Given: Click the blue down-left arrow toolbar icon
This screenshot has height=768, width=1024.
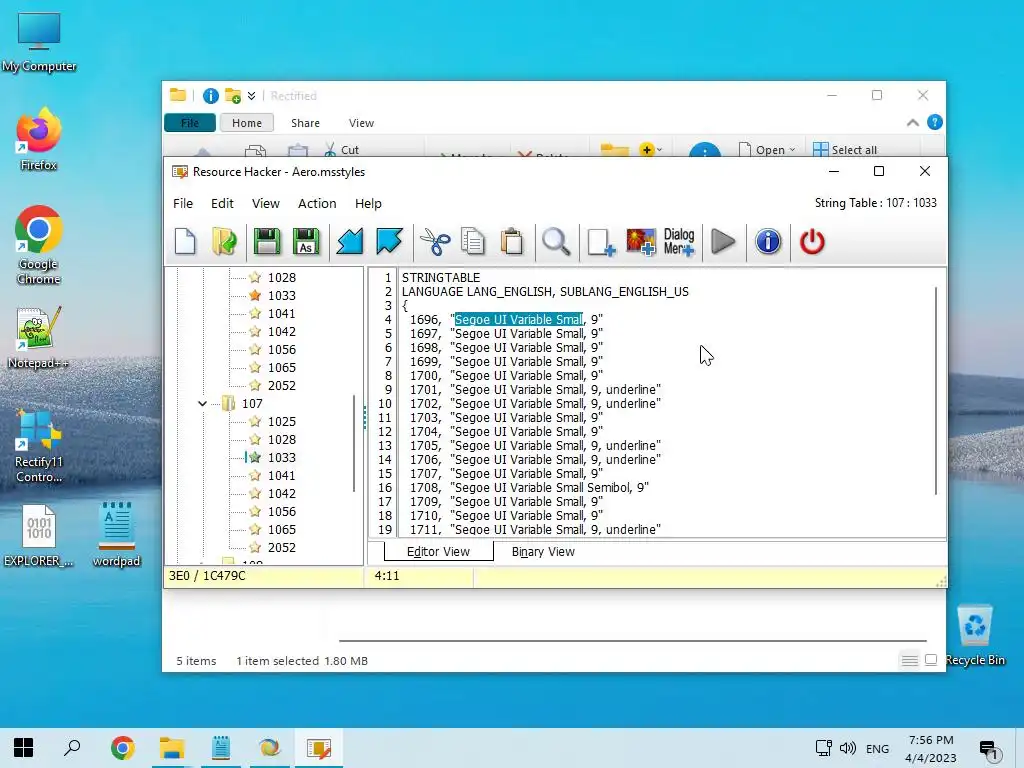Looking at the screenshot, I should 349,242.
